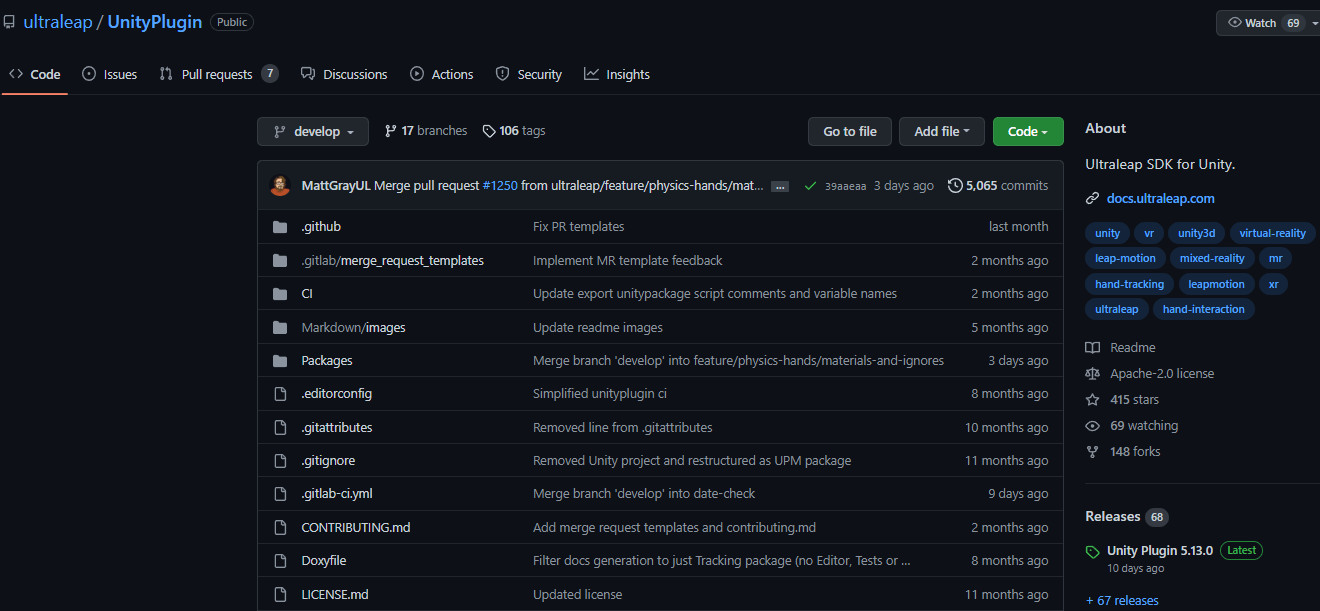This screenshot has width=1320, height=611.
Task: Open 'Update readme images' commit message
Action: coord(598,327)
